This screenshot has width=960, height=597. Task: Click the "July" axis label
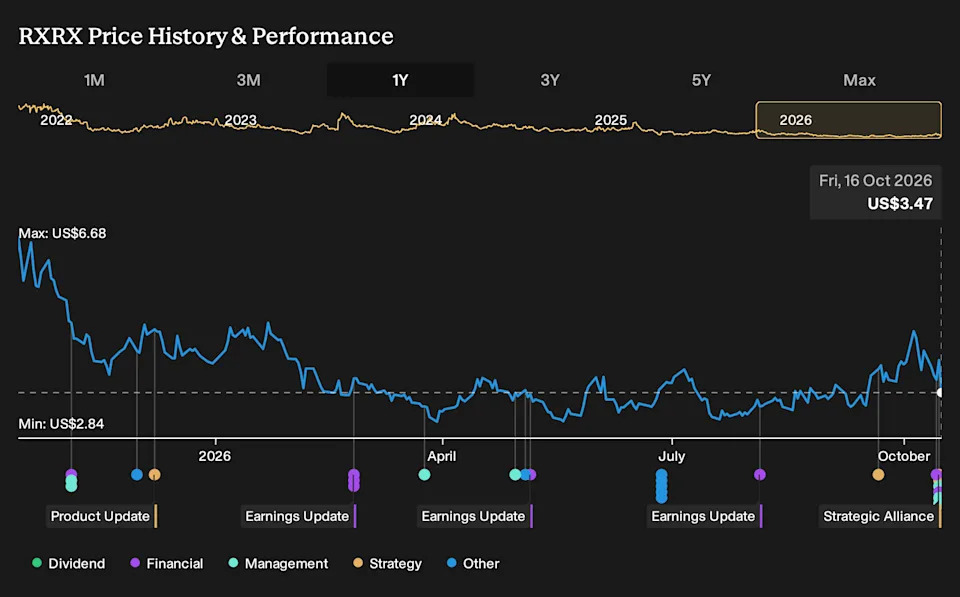(672, 456)
